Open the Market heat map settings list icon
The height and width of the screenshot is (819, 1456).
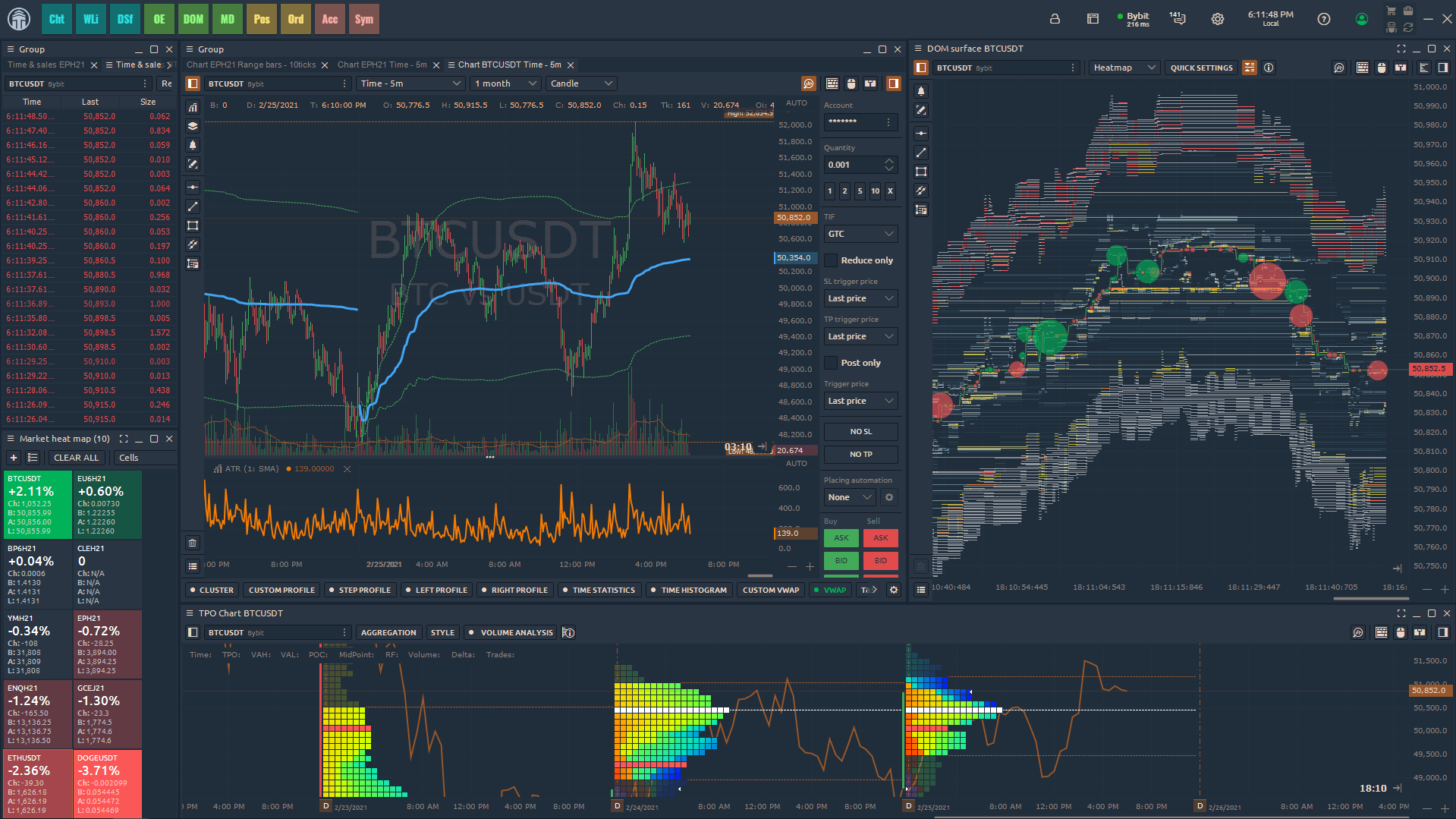(32, 457)
